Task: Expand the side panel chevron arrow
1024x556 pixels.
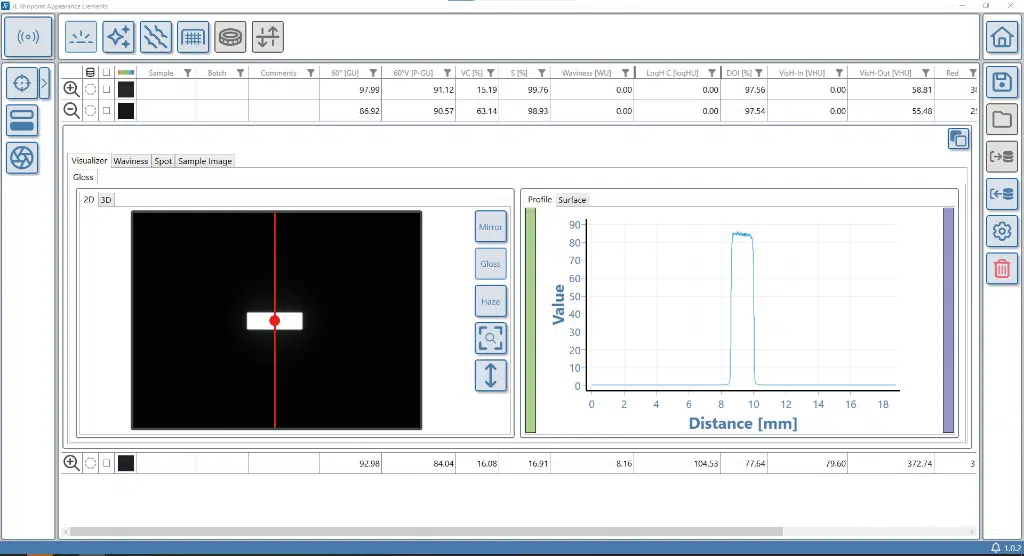Action: [x=43, y=83]
